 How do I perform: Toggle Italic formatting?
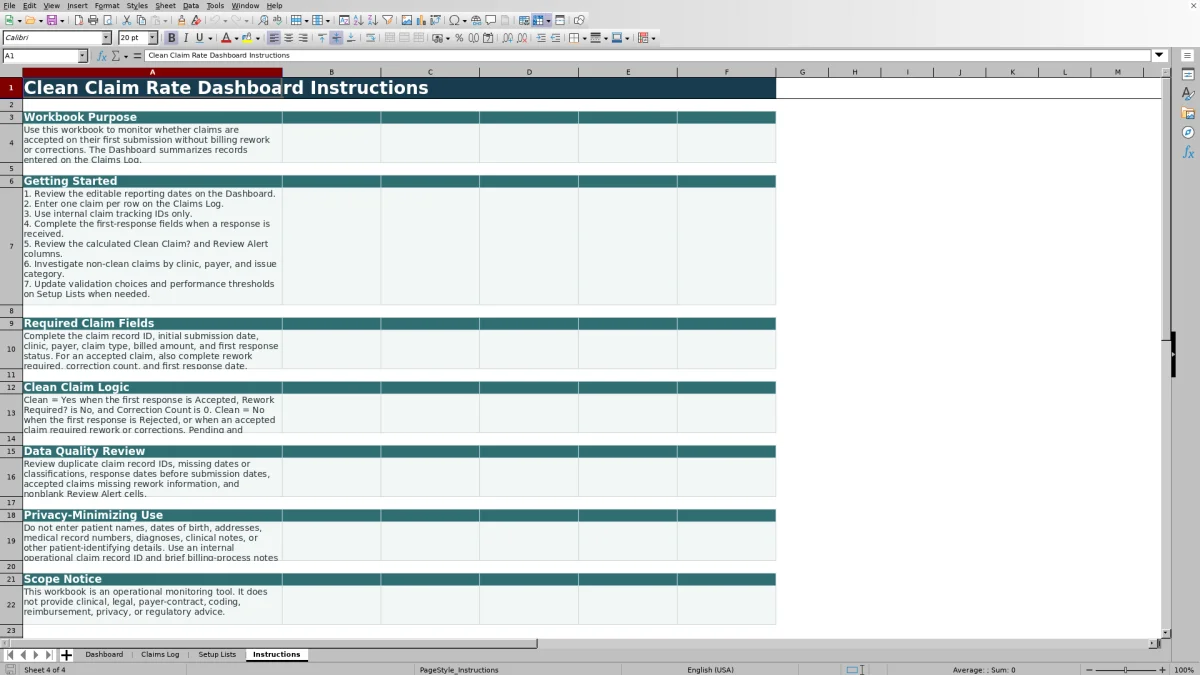[x=185, y=38]
